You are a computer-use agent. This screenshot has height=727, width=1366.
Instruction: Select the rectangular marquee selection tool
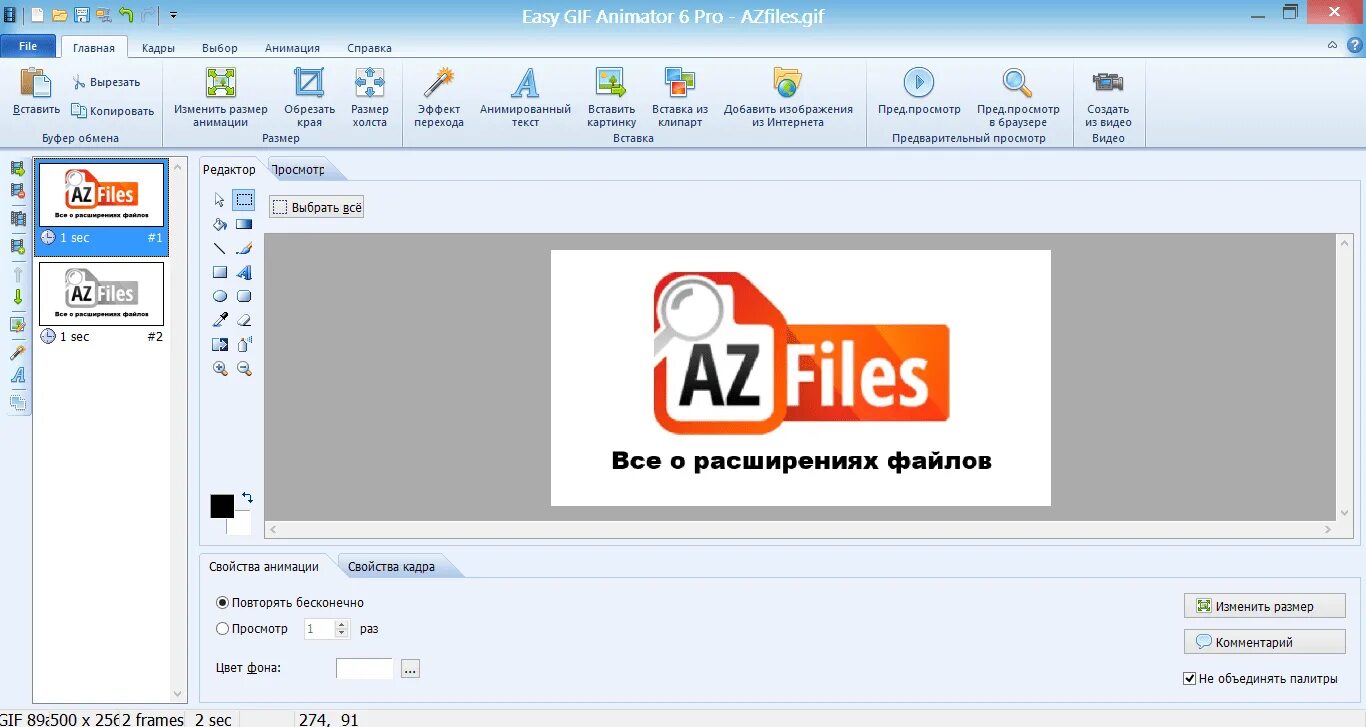click(x=244, y=200)
